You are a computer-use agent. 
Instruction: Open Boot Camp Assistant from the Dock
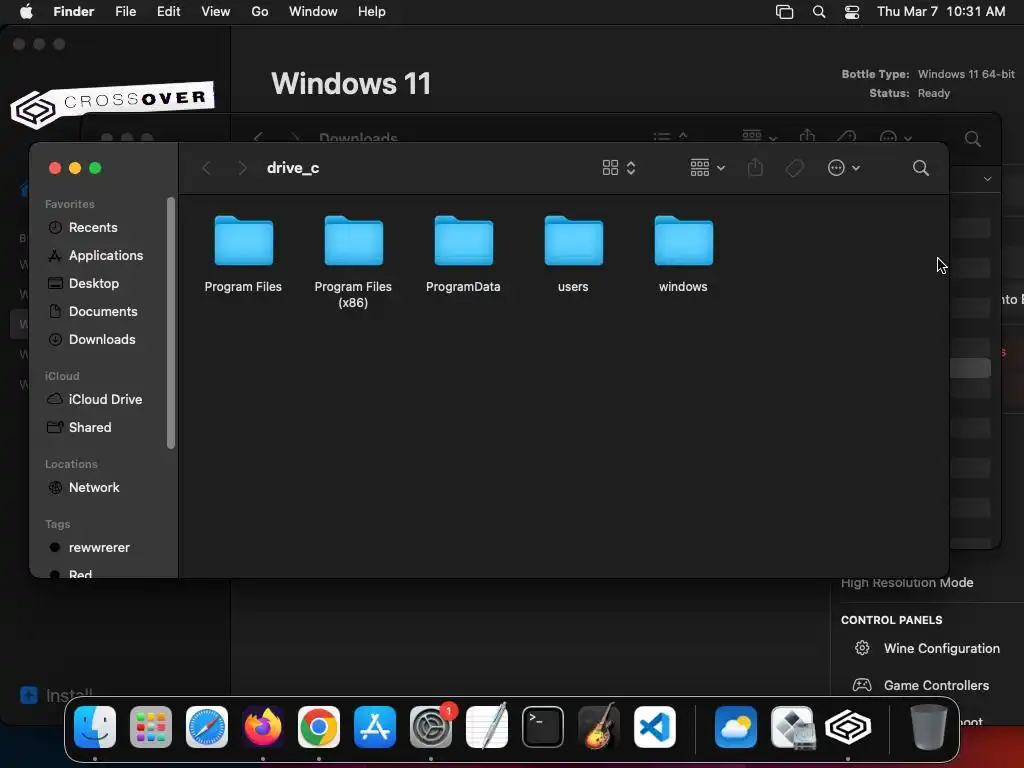click(x=792, y=727)
